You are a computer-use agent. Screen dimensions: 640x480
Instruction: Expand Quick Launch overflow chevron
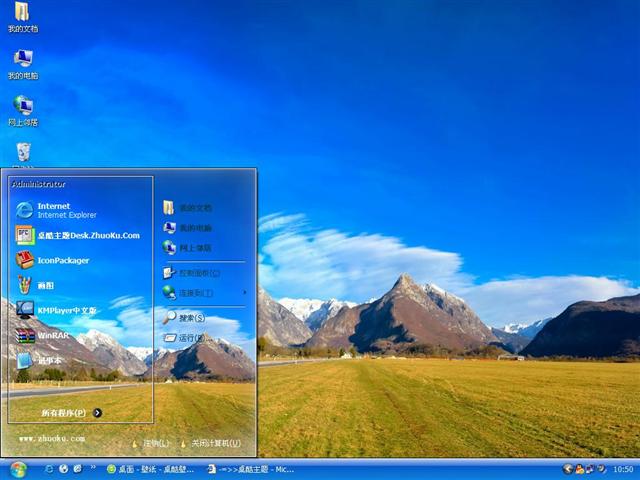[x=93, y=467]
